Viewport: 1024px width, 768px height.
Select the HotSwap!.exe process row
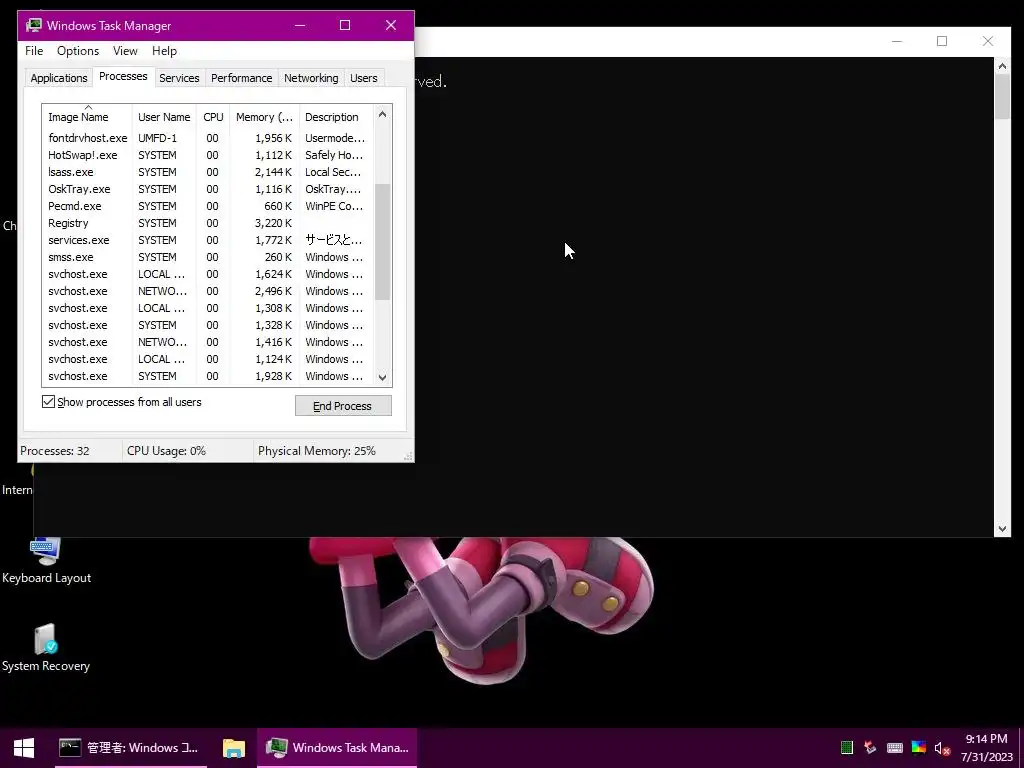tap(208, 155)
